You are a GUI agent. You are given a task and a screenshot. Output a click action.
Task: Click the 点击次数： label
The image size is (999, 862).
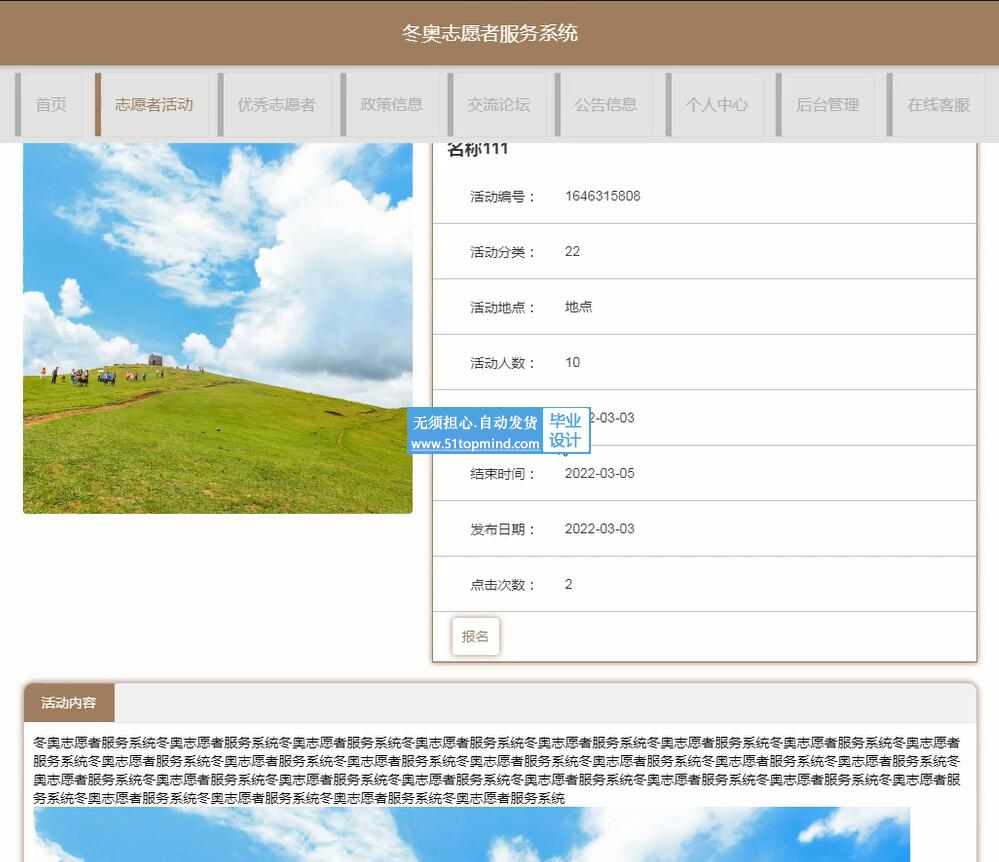tap(502, 585)
